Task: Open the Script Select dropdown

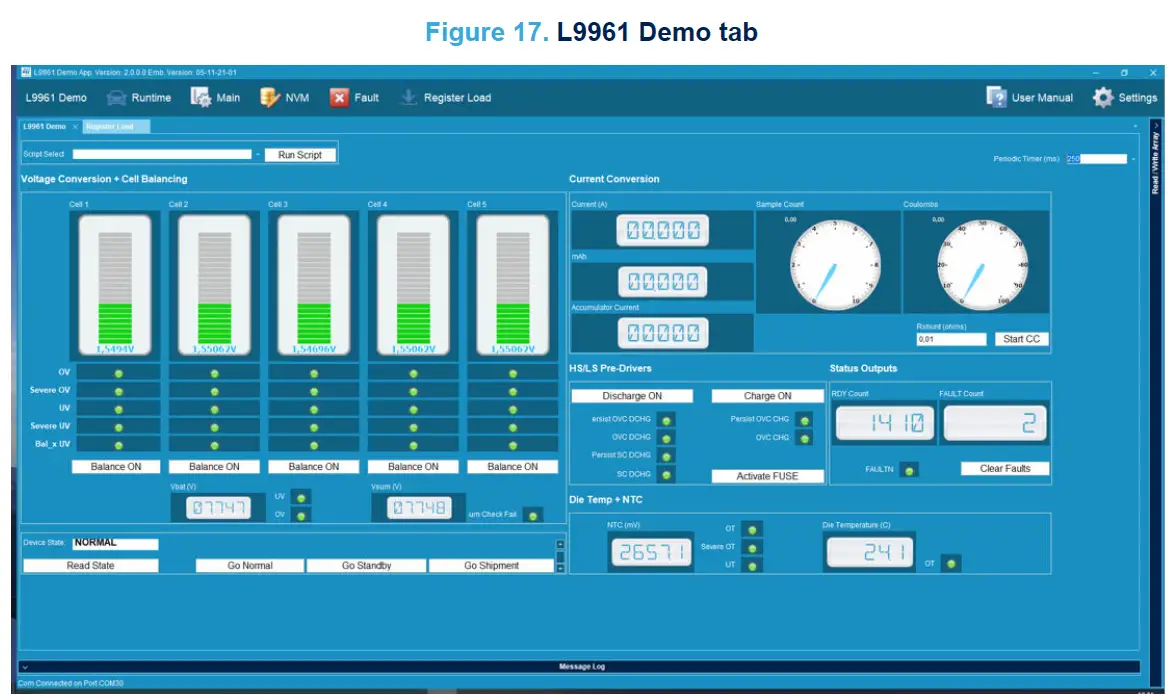Action: pos(258,155)
